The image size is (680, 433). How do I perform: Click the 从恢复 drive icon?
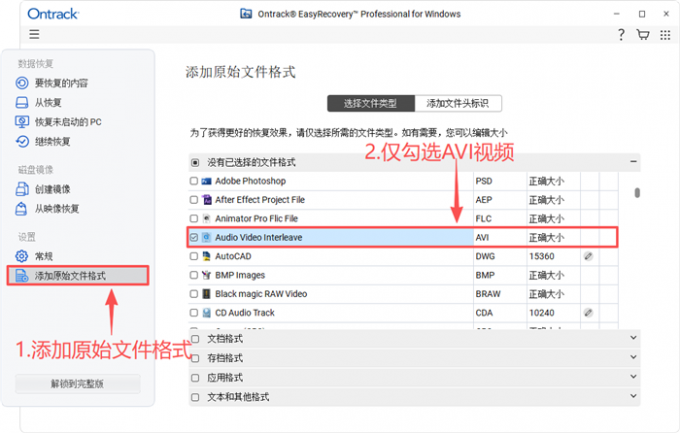coord(22,102)
